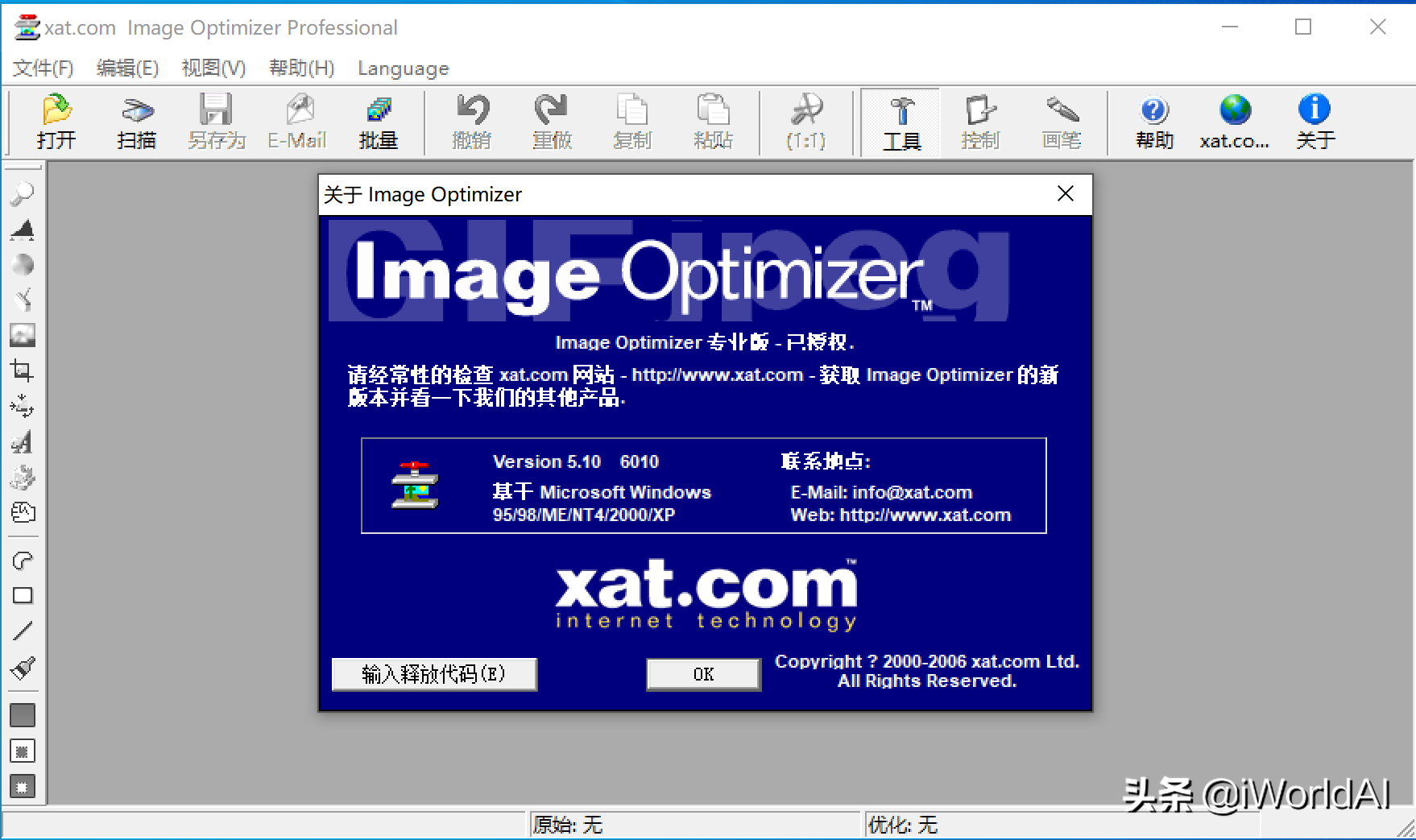The width and height of the screenshot is (1416, 840).
Task: Click the 关于 about info icon
Action: tap(1315, 122)
